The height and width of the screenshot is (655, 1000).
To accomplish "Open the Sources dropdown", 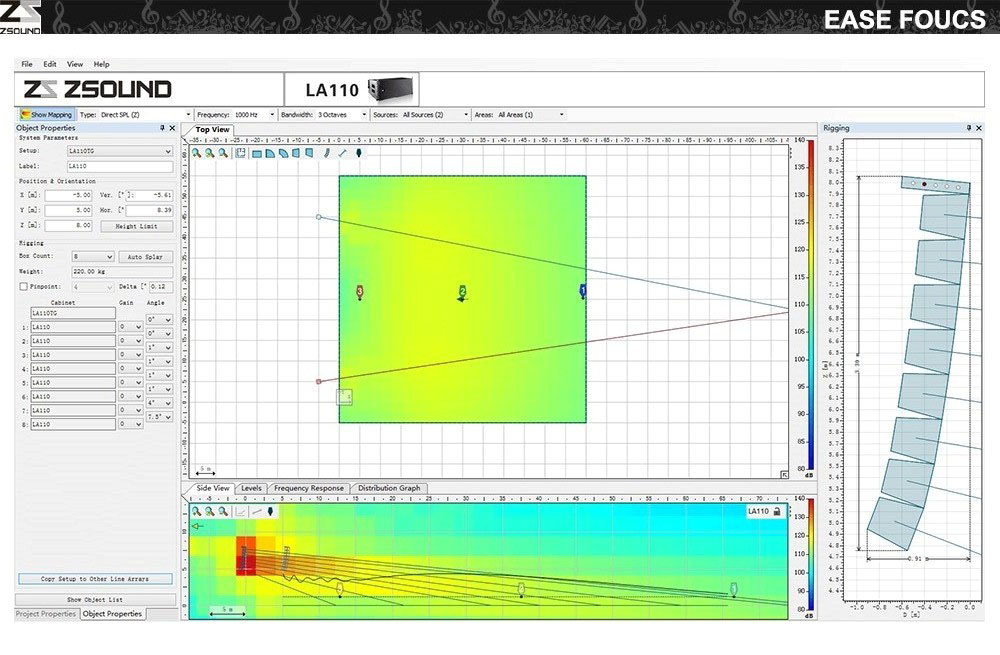I will tap(466, 115).
